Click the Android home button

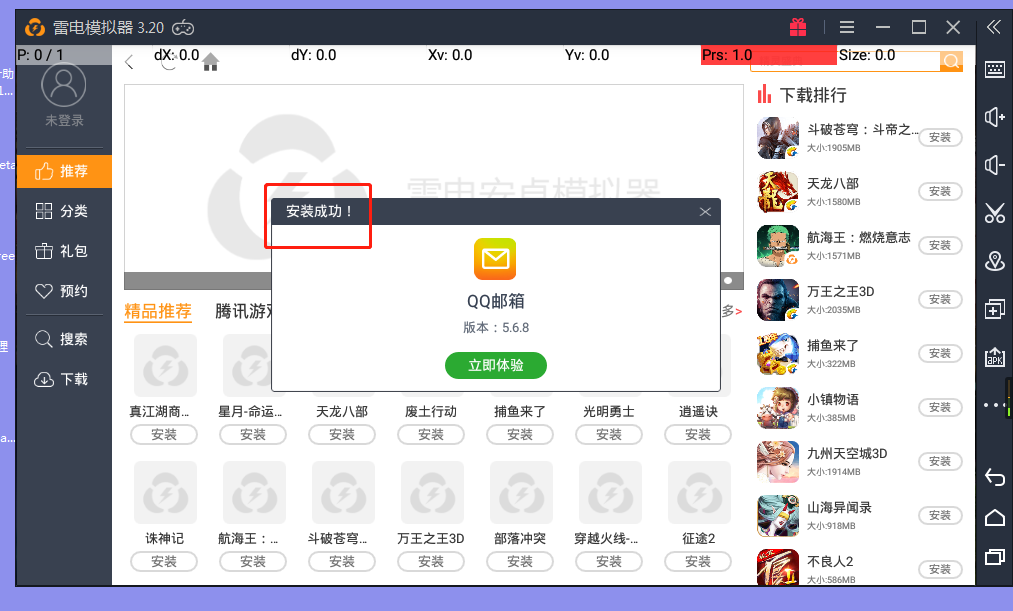995,517
